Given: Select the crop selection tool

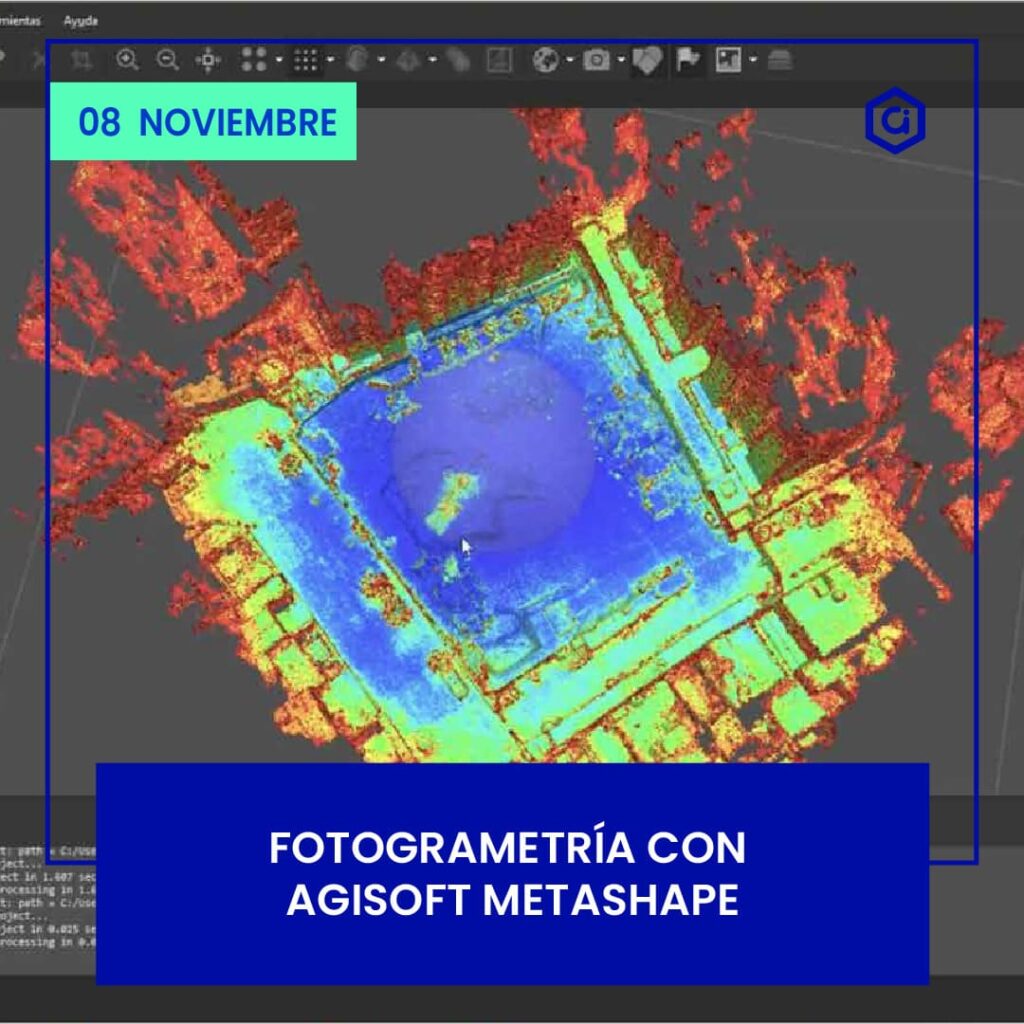Looking at the screenshot, I should pyautogui.click(x=82, y=60).
